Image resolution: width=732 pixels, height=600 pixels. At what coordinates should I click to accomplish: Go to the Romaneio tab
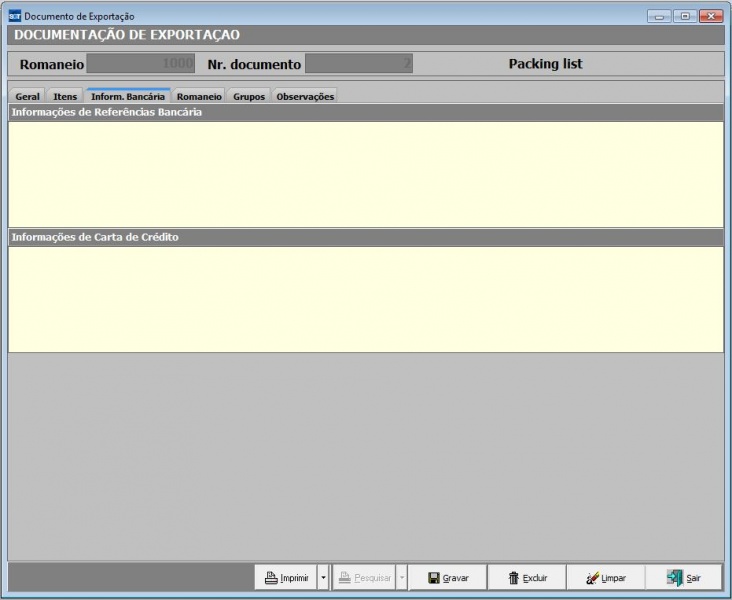pos(199,97)
